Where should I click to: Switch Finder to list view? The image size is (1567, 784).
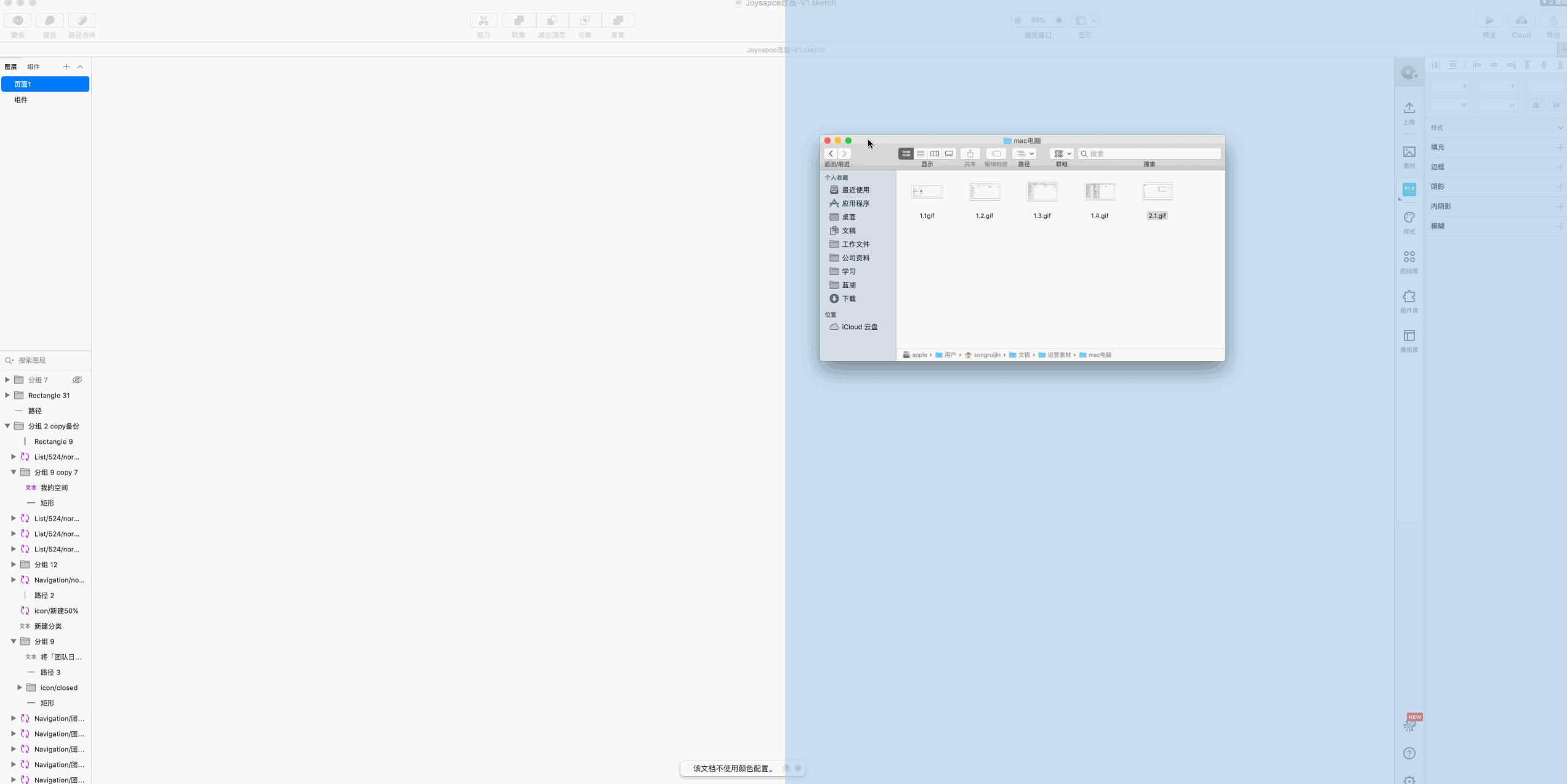pyautogui.click(x=920, y=154)
